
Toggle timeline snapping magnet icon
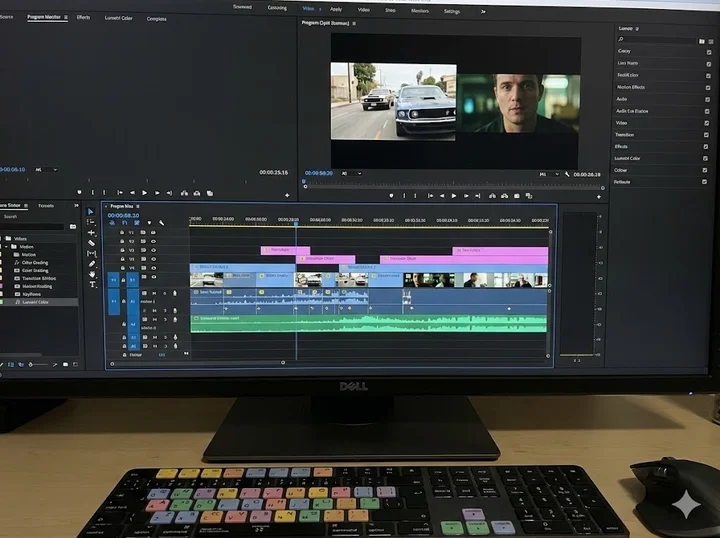(124, 223)
